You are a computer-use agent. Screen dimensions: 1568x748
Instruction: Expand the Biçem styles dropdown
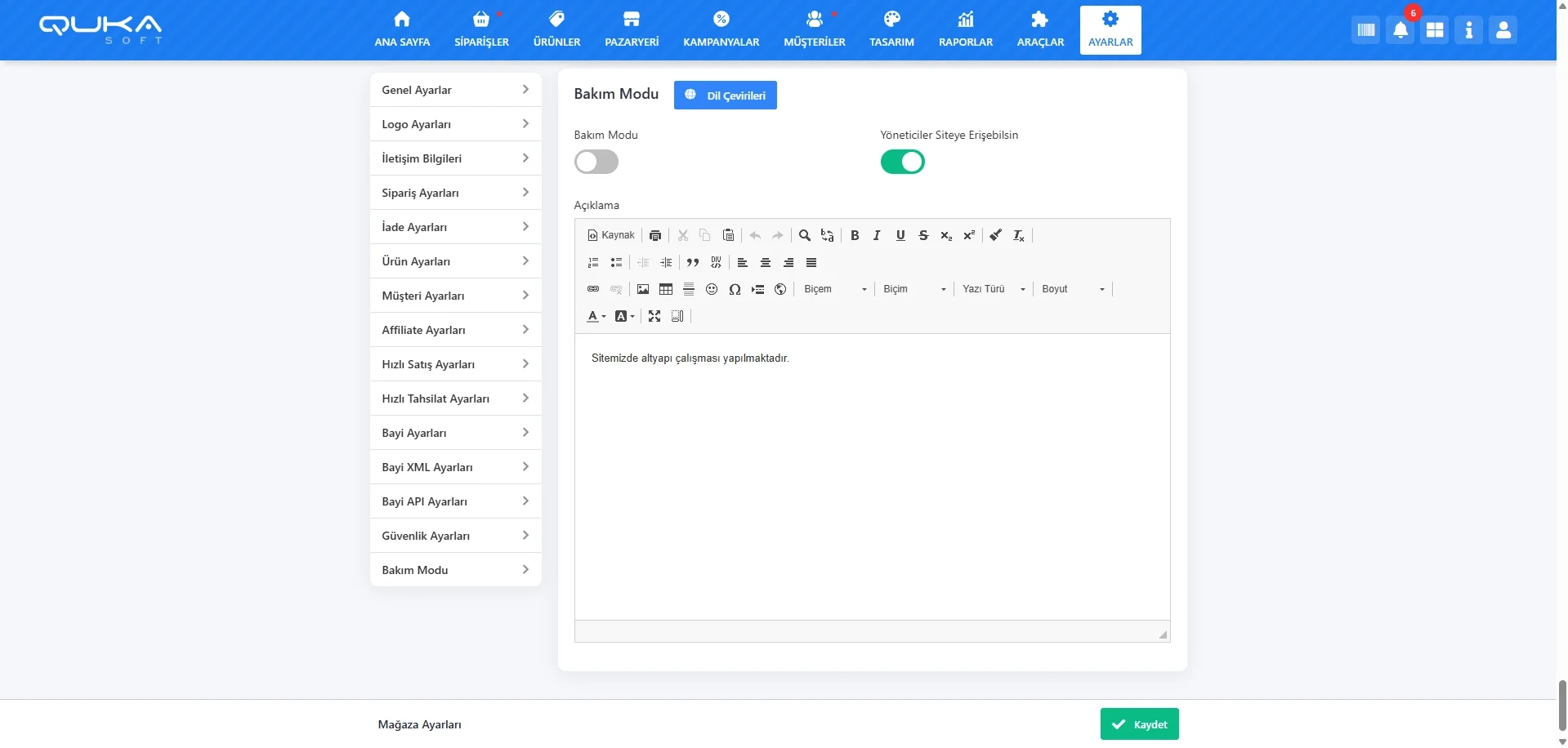point(834,289)
